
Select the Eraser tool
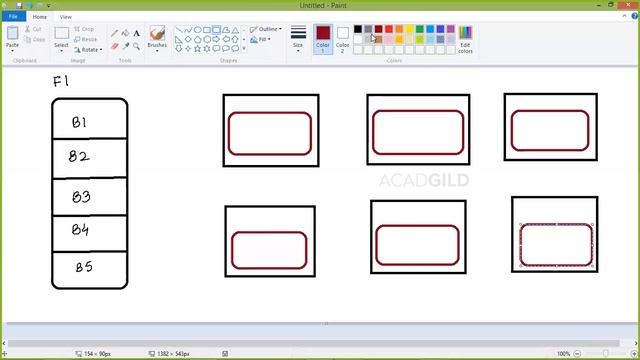tap(115, 47)
